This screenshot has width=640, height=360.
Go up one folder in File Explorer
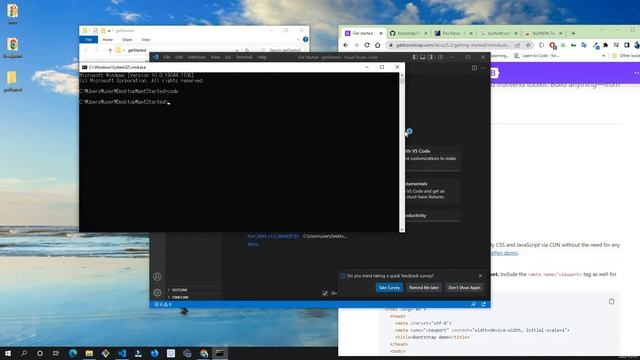tap(110, 50)
